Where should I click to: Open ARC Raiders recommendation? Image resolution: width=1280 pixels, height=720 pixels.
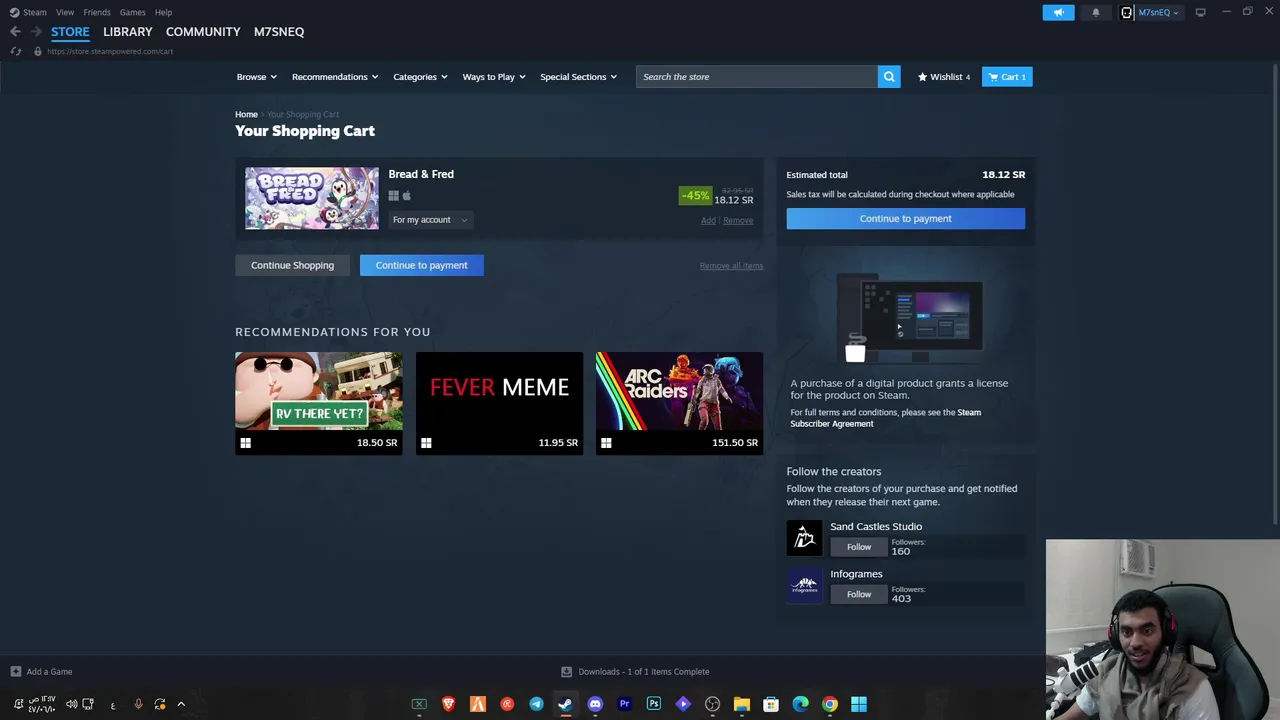[x=679, y=403]
